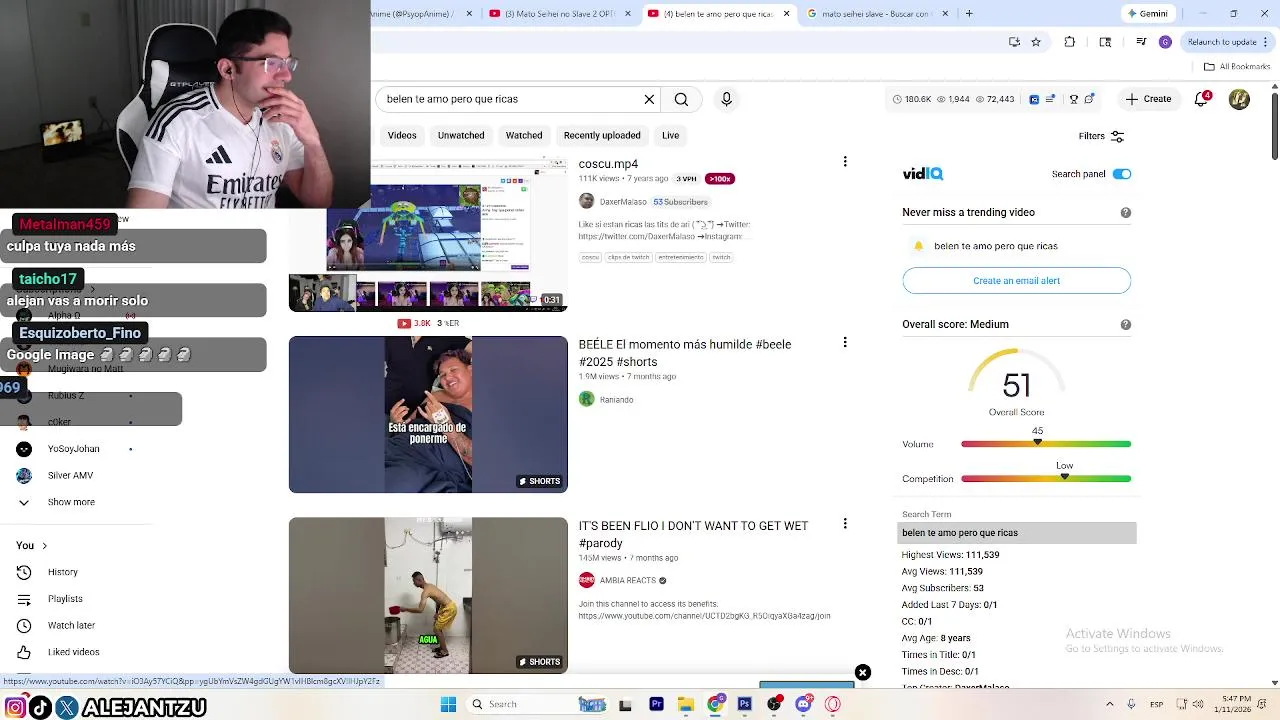Open Premiere Pro from the taskbar
1280x720 pixels.
click(656, 704)
